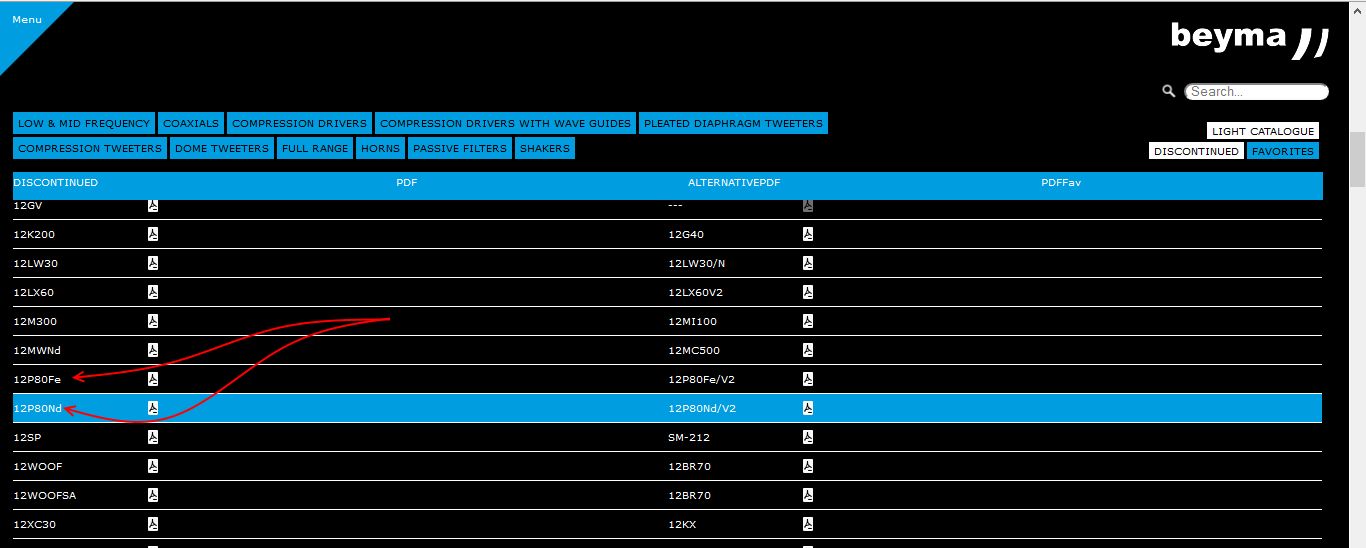Select the Passive Filters category

click(x=460, y=148)
